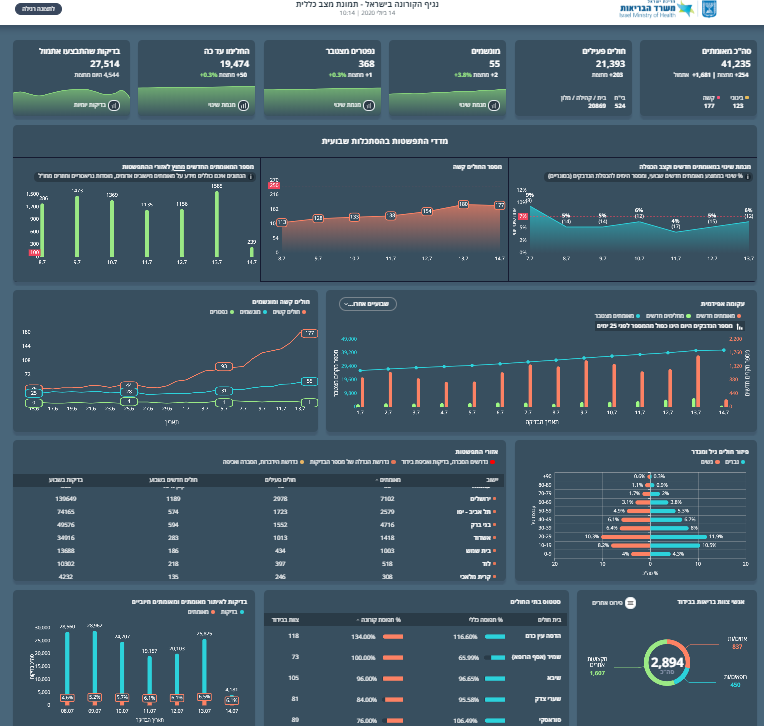The height and width of the screenshot is (726, 764).
Task: Toggle cyan tests legend in tests bar chart
Action: (232, 612)
